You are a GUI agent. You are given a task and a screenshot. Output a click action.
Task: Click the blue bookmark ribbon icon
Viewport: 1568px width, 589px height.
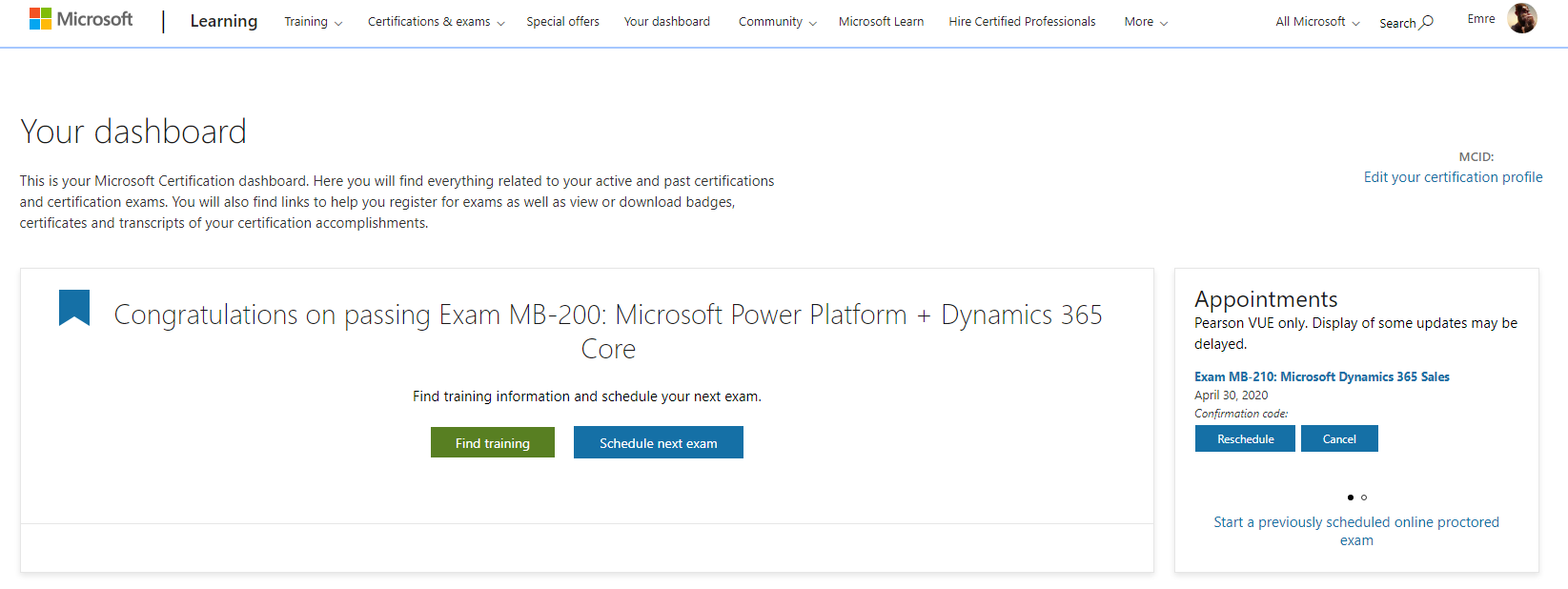coord(74,308)
